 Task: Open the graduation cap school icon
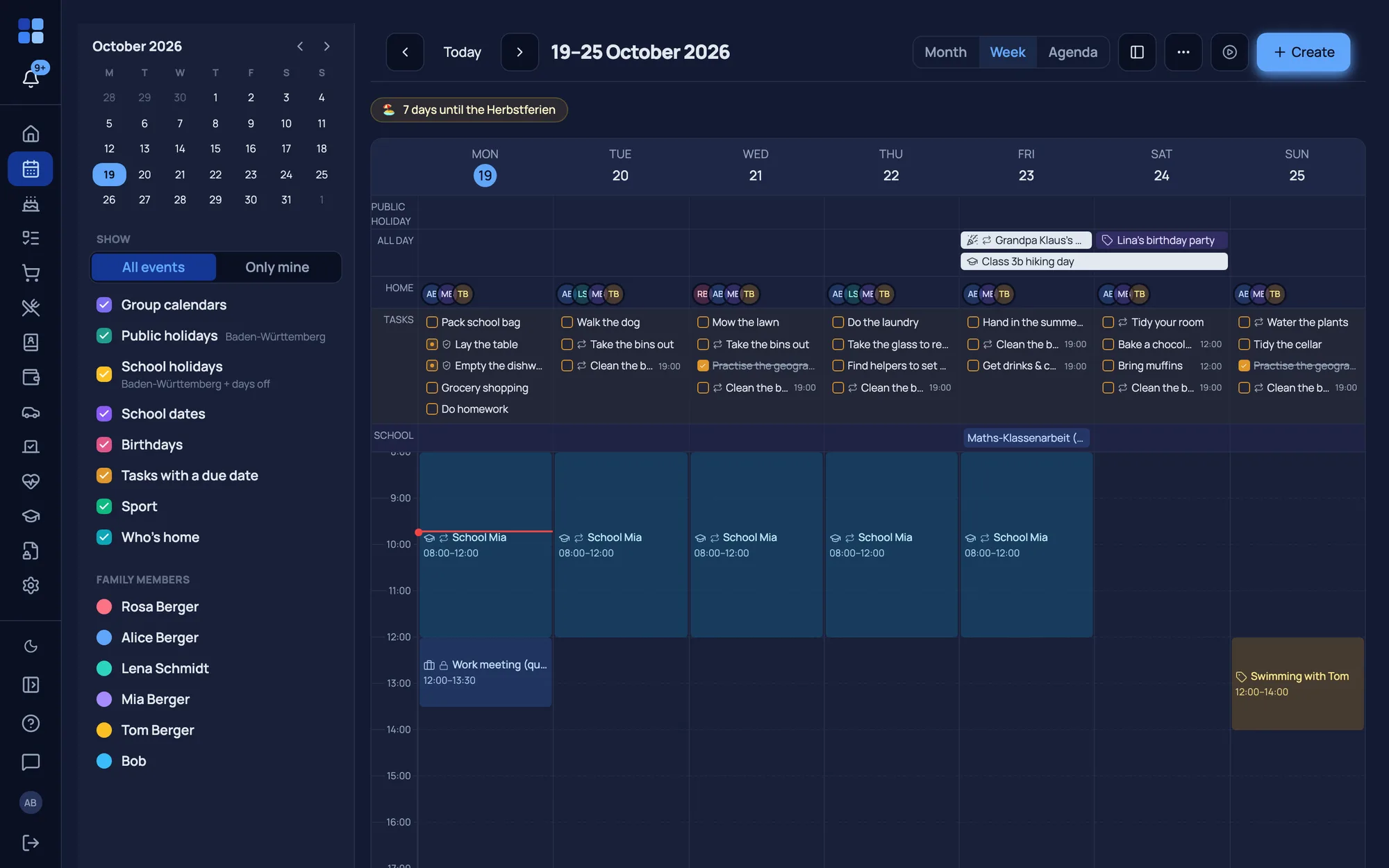pyautogui.click(x=31, y=516)
